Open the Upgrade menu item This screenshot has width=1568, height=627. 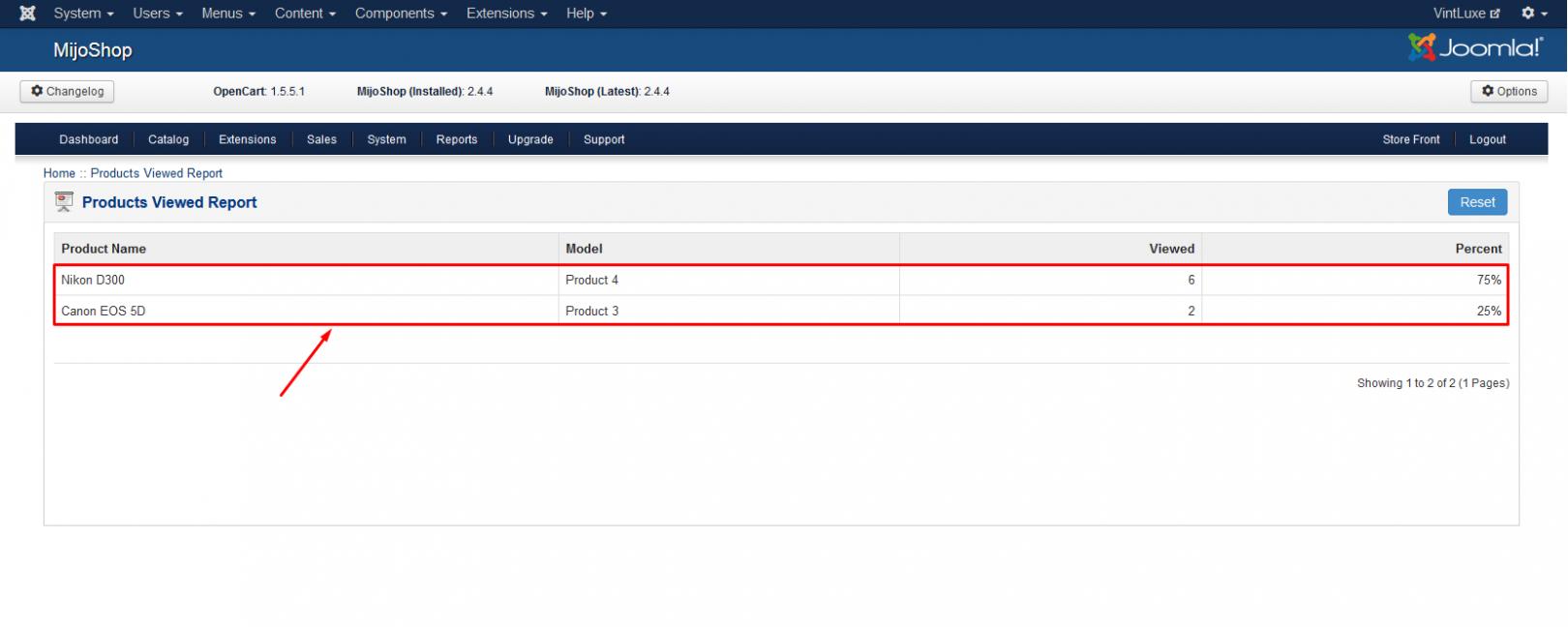[530, 139]
